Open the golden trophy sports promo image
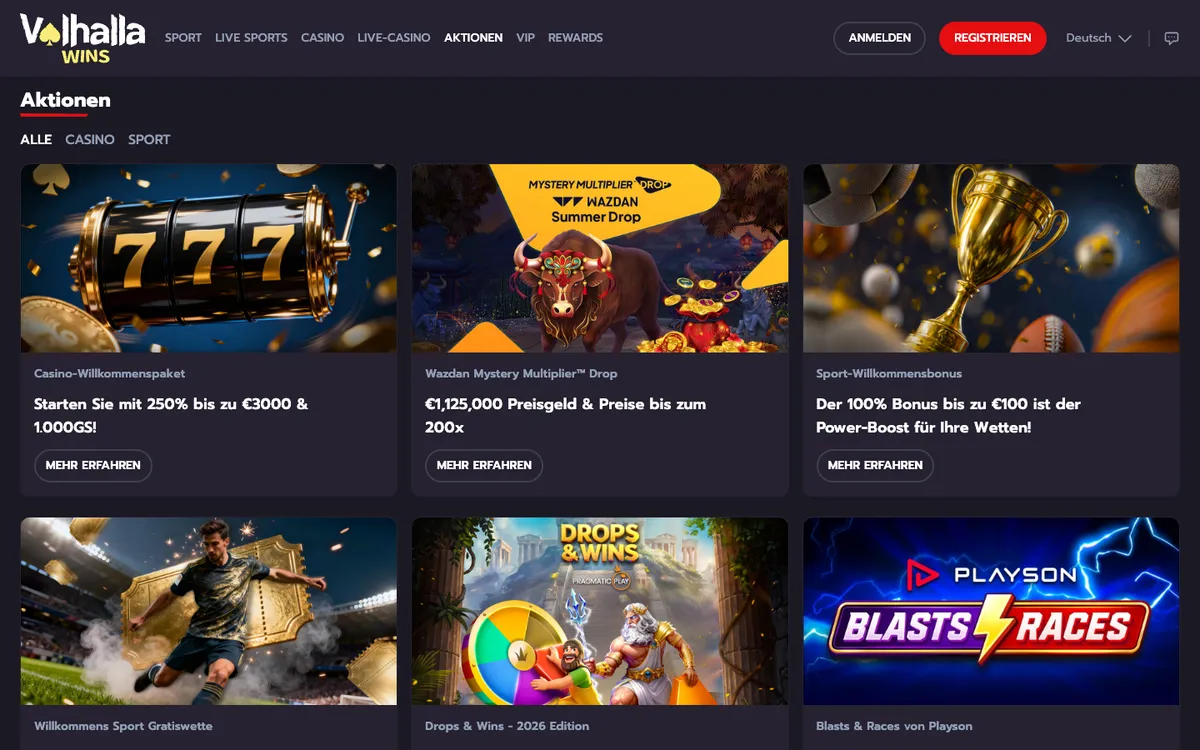The height and width of the screenshot is (750, 1200). 991,258
